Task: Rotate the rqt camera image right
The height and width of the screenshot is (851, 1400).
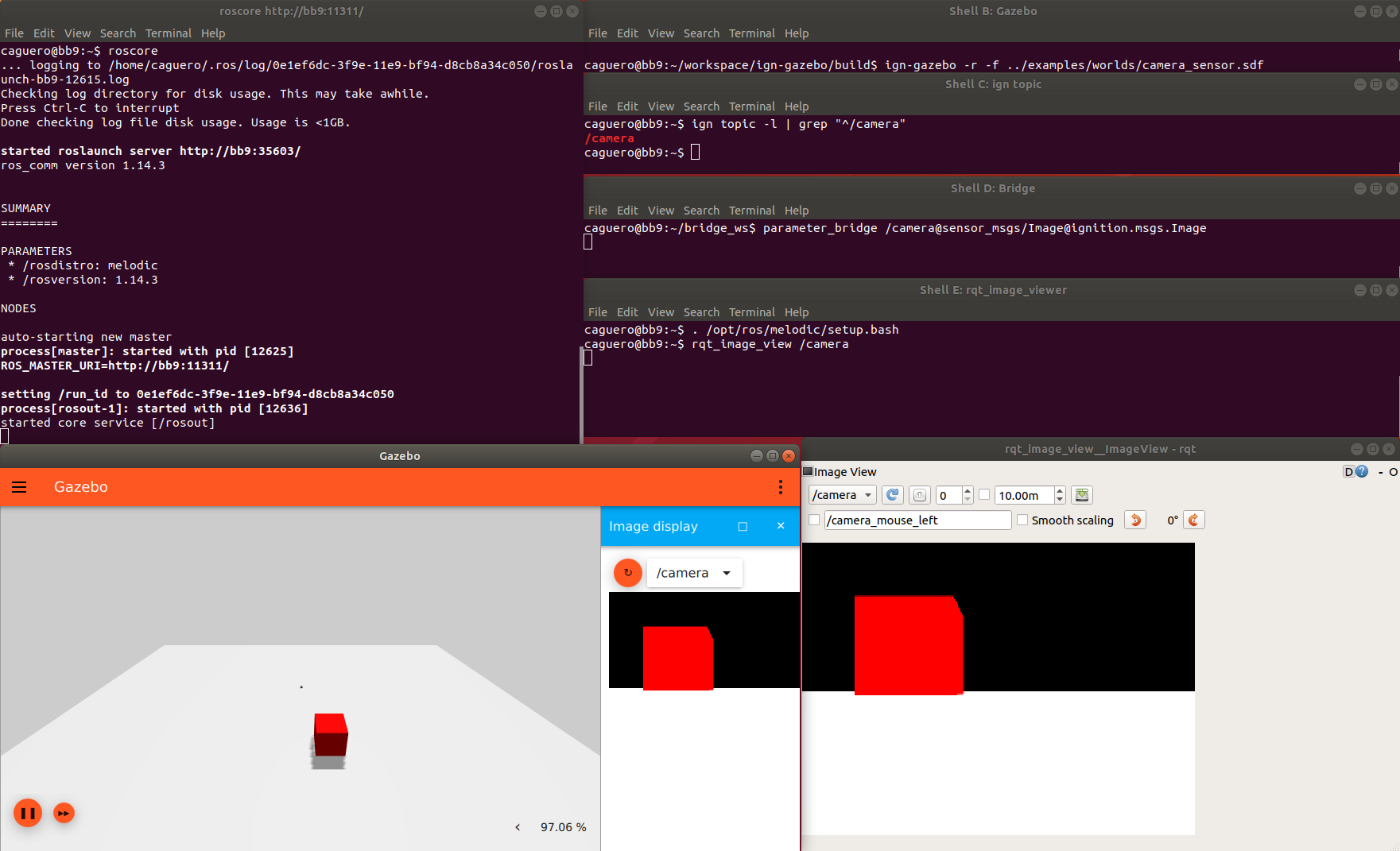Action: [x=1193, y=520]
